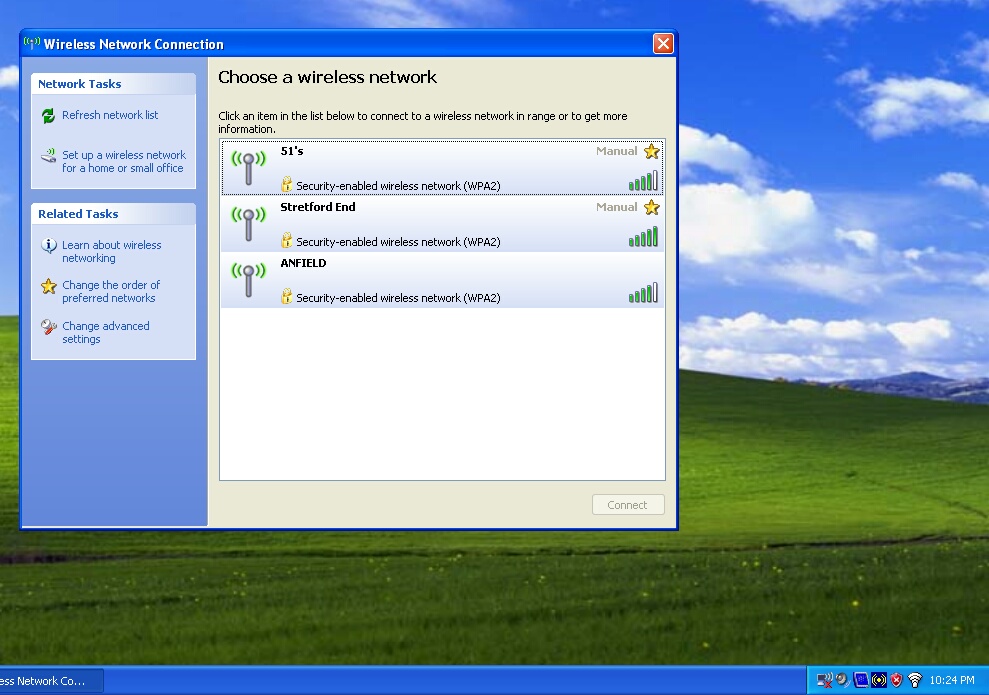Click the padlock icon in the ANFIELD row
This screenshot has width=989, height=695.
286,296
